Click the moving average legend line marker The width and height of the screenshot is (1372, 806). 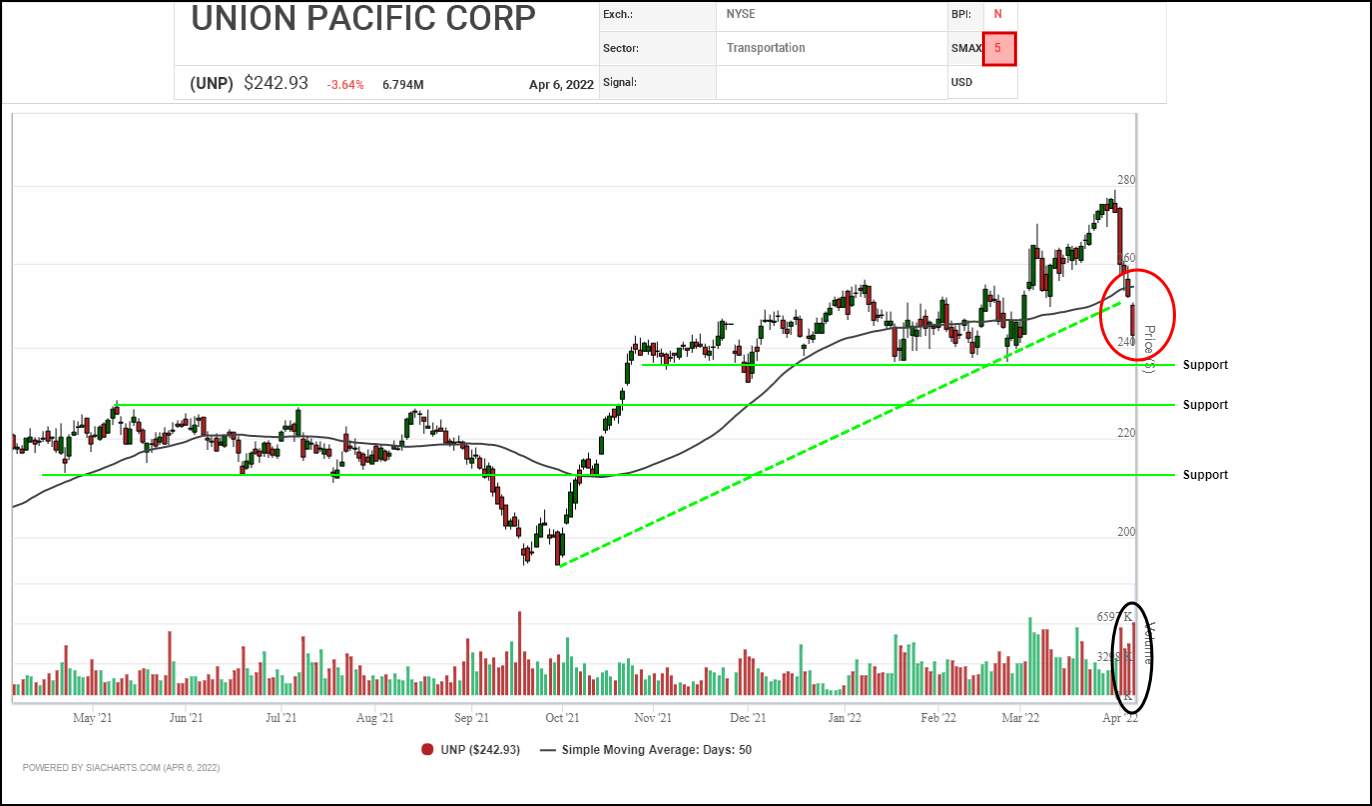point(548,750)
